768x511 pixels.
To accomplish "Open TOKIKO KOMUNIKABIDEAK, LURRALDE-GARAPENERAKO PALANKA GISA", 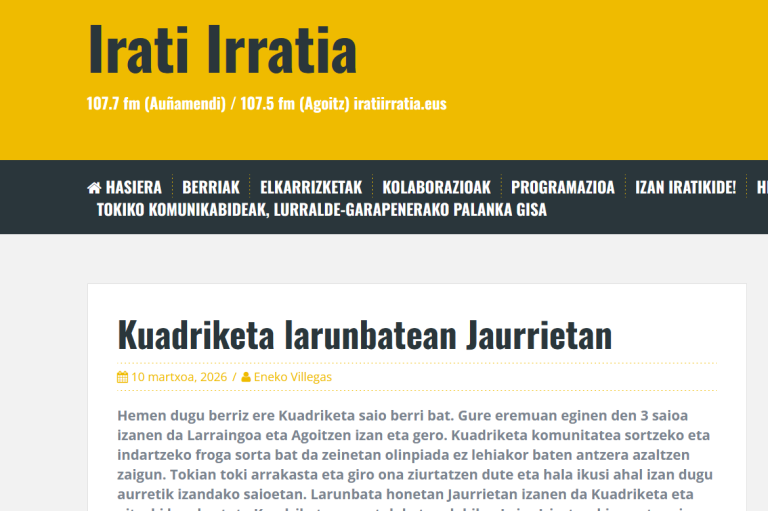I will point(321,210).
